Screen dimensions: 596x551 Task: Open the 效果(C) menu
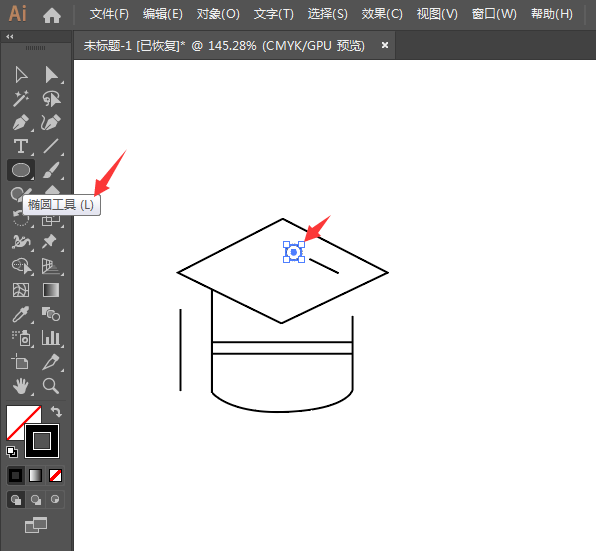tap(382, 14)
